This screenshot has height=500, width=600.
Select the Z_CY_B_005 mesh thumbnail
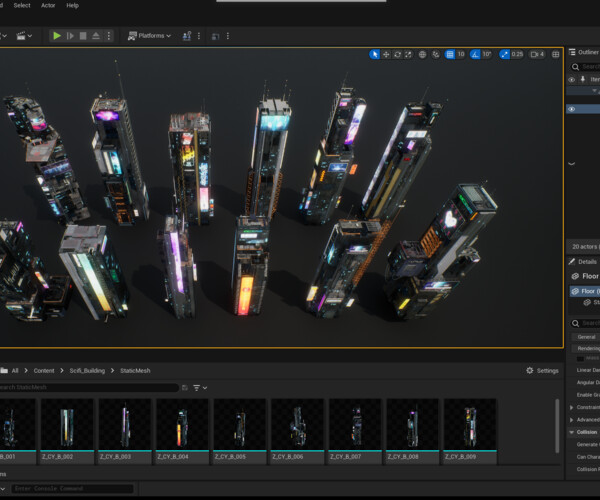click(240, 431)
